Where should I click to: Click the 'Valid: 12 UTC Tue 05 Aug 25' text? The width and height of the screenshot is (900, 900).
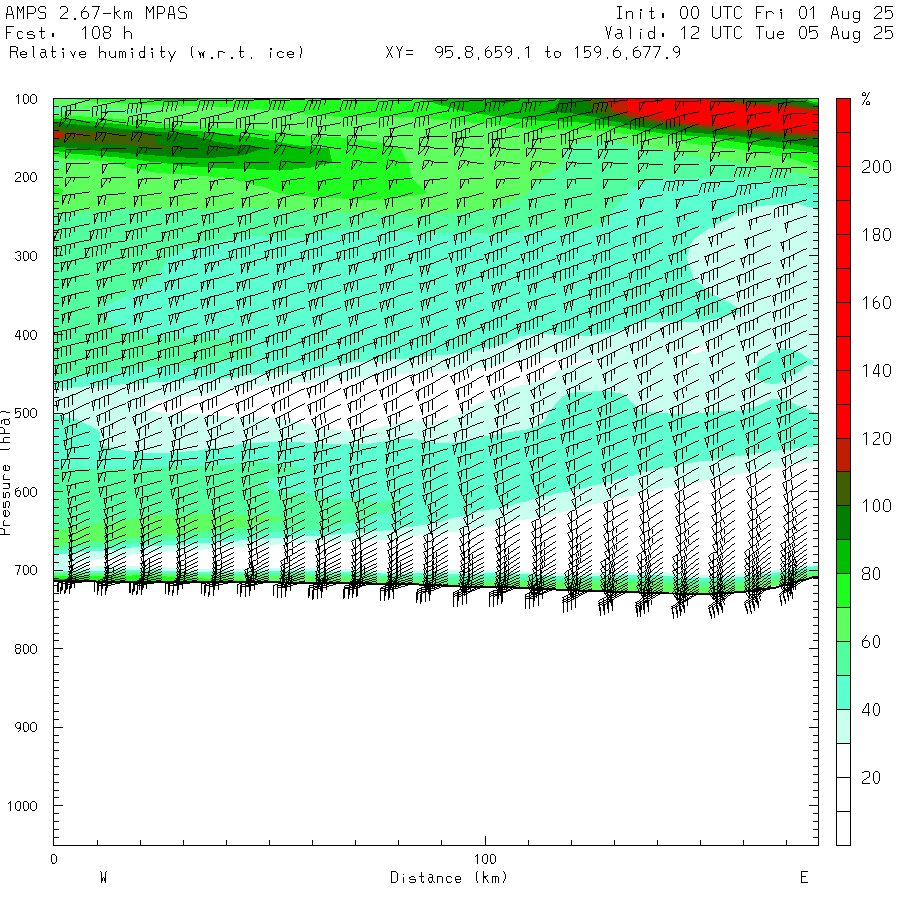click(748, 33)
